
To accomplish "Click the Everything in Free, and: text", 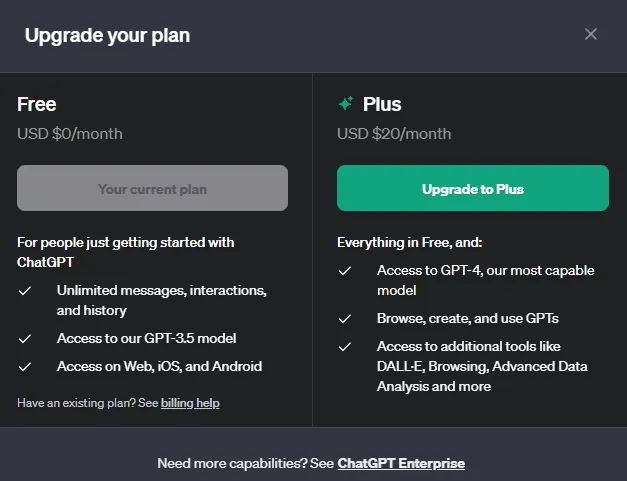I will [x=409, y=242].
